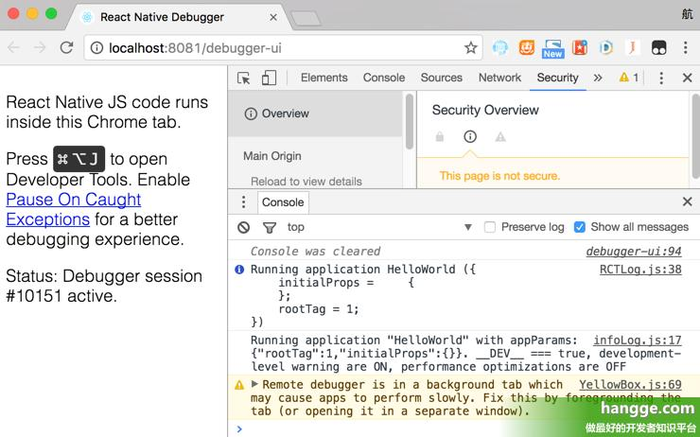Select the Security tab
Viewport: 700px width, 437px height.
(x=558, y=78)
